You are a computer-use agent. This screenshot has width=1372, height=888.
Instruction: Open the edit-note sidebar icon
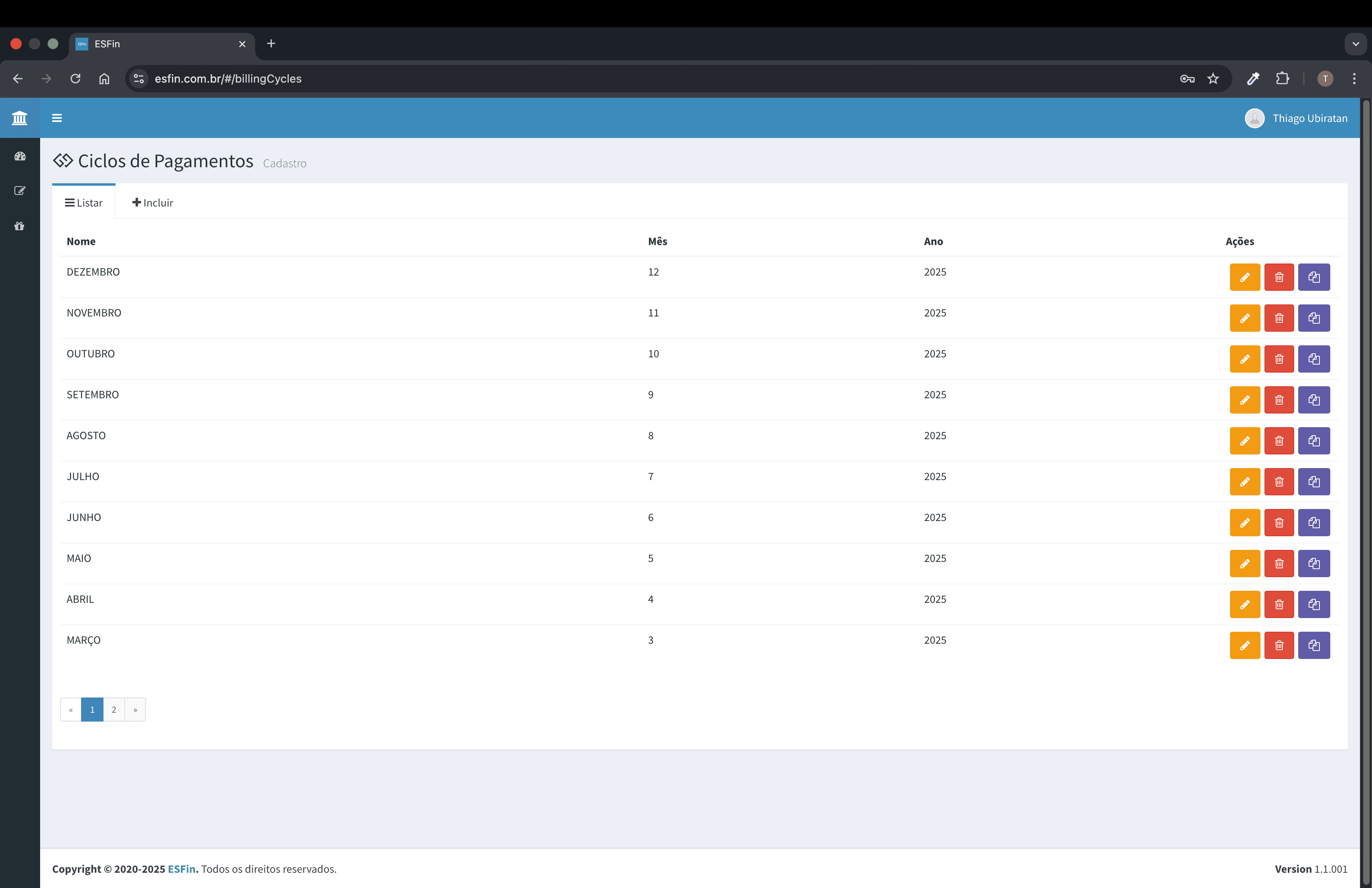pyautogui.click(x=20, y=191)
